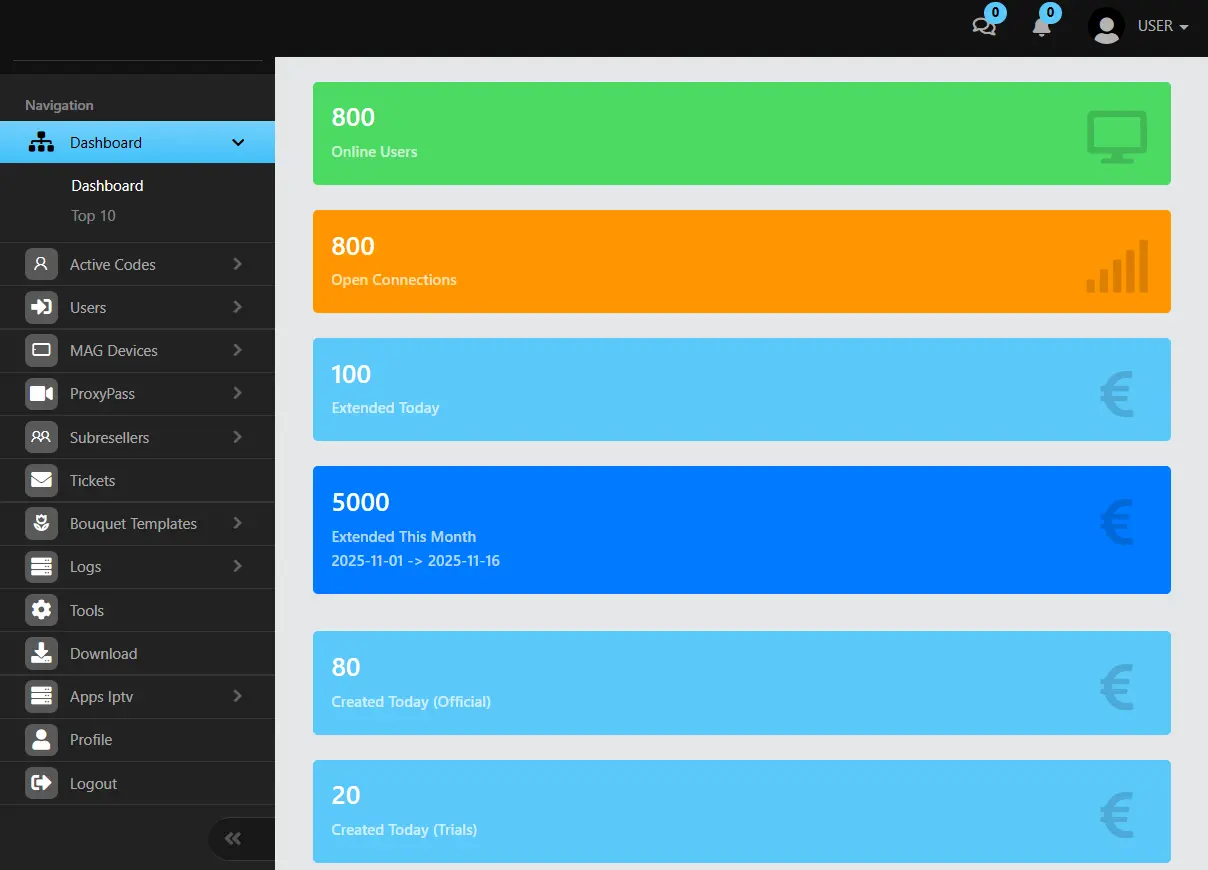Click the Download icon in sidebar
The height and width of the screenshot is (870, 1208).
41,653
